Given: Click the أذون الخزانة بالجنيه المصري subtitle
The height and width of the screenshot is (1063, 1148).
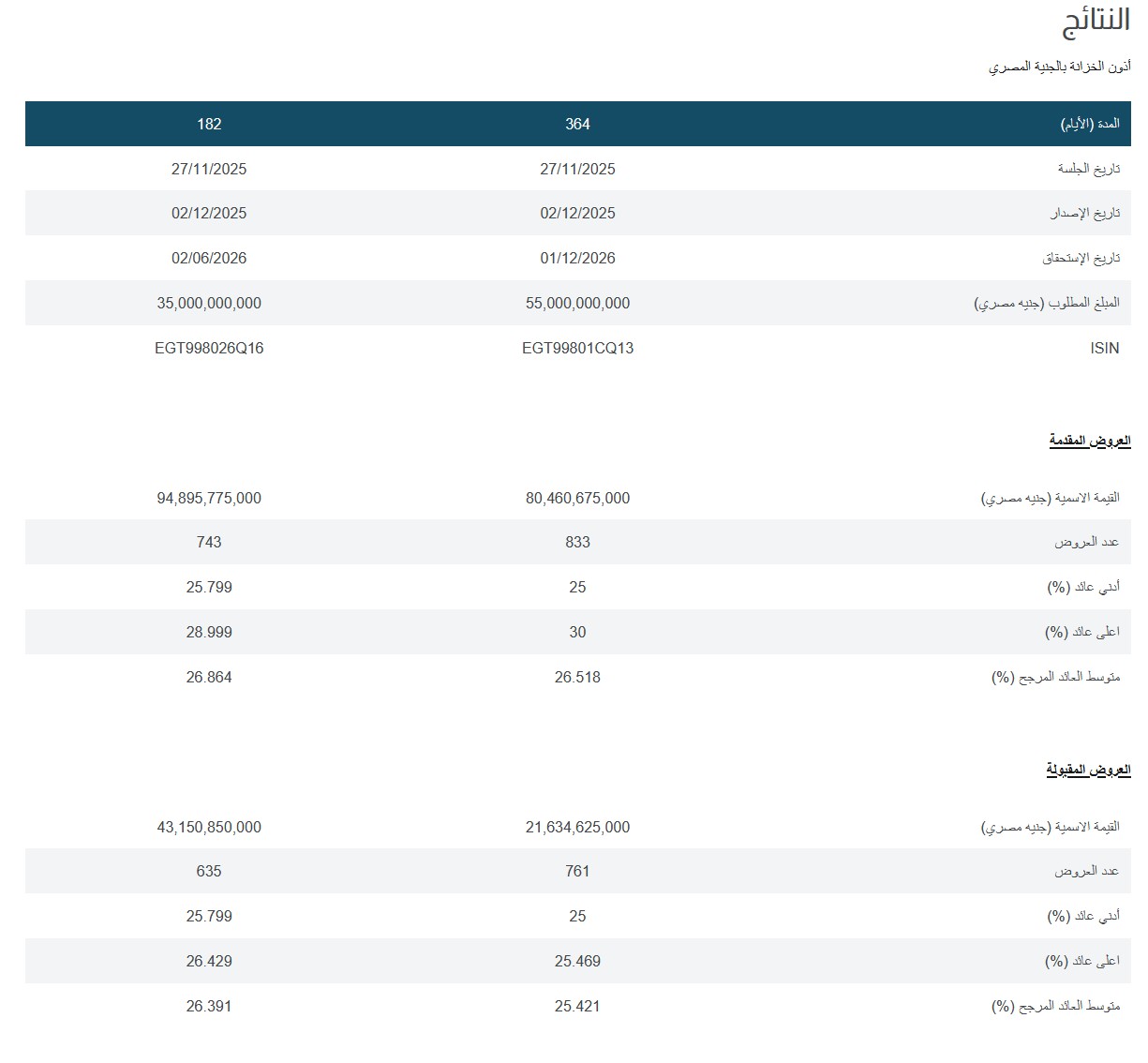Looking at the screenshot, I should coord(1059,67).
